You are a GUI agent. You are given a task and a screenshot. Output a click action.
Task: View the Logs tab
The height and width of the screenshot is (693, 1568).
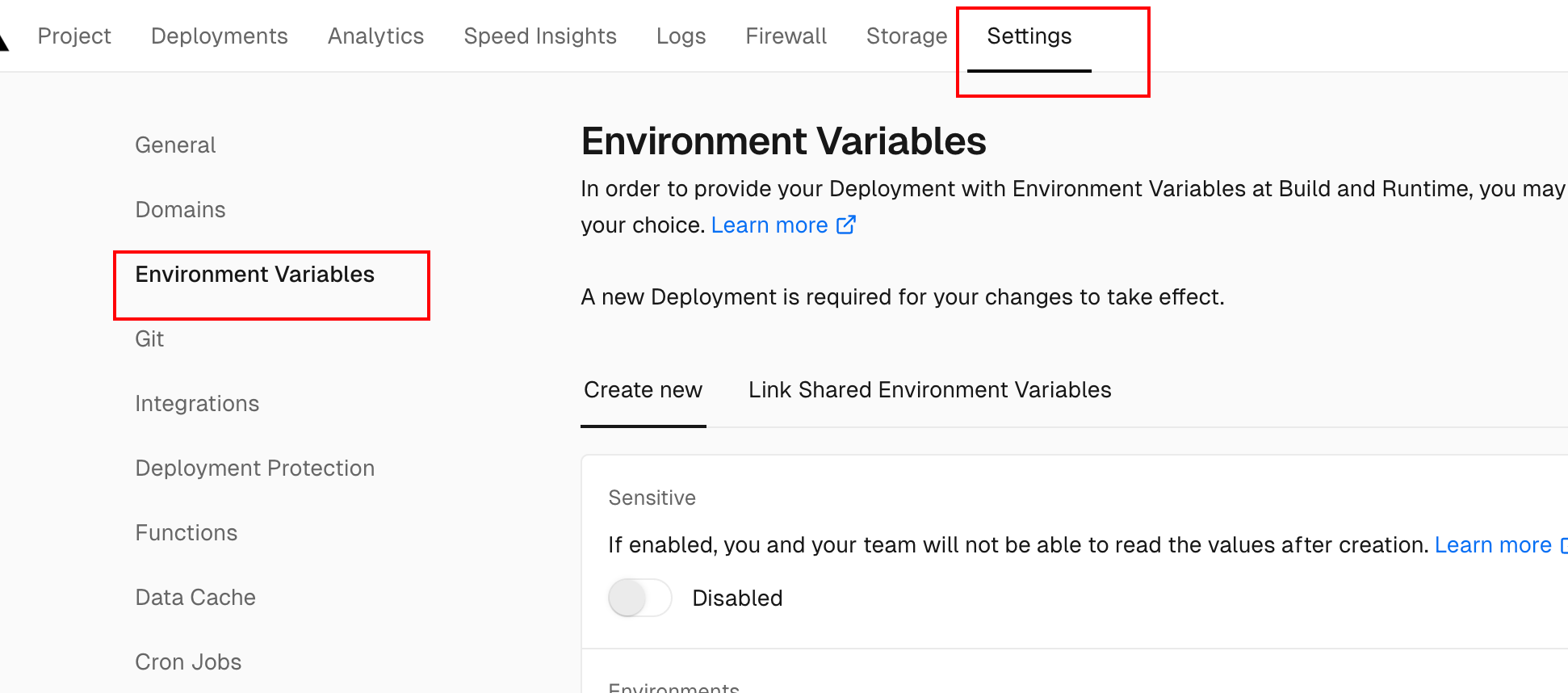pos(681,36)
